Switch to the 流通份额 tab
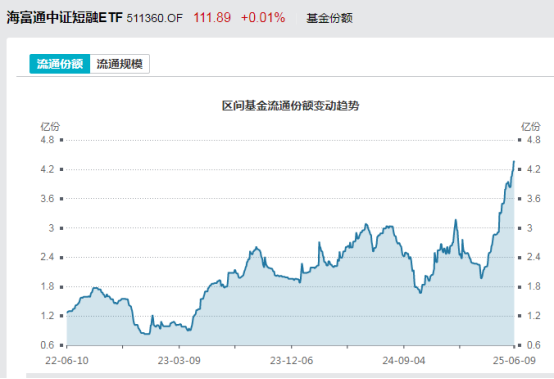Screen dimensions: 554x379 [60, 64]
